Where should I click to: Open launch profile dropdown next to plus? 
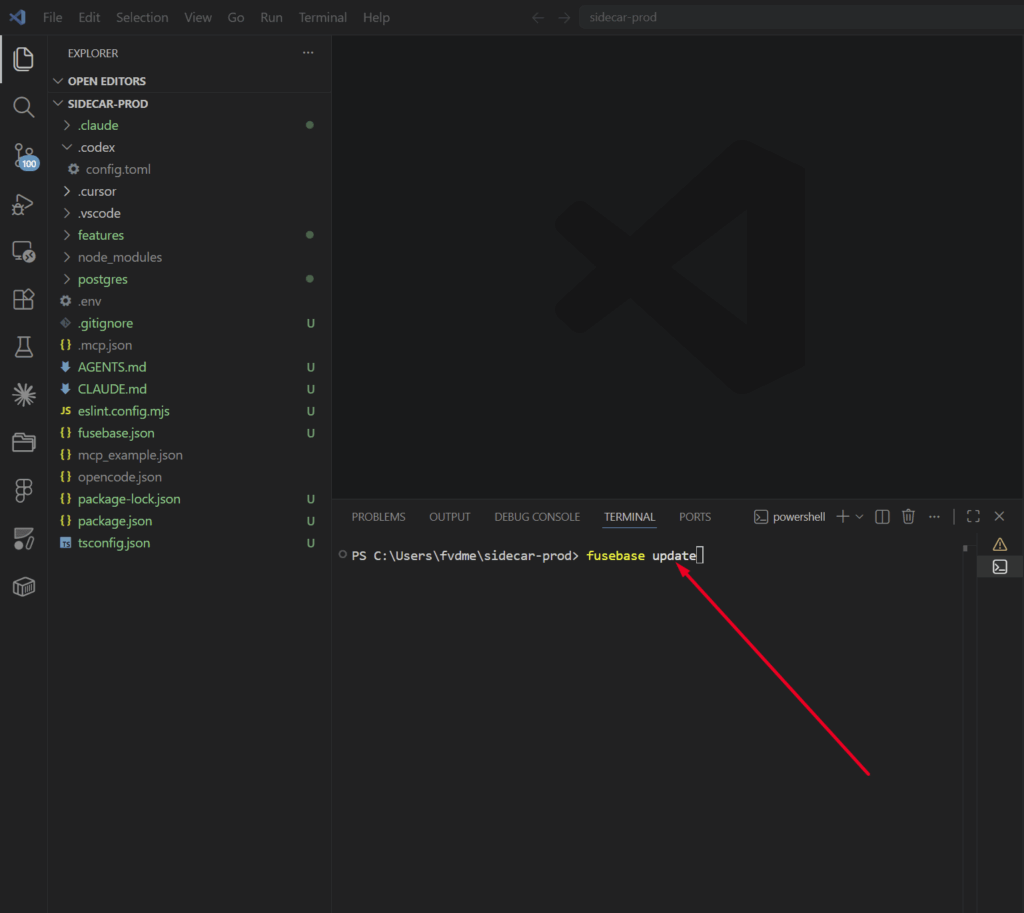[x=859, y=517]
